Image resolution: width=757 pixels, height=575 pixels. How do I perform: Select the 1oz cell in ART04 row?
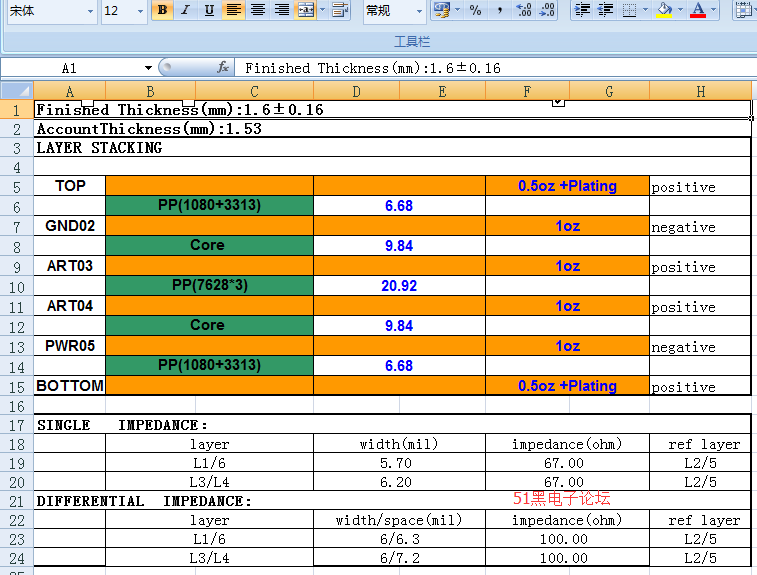pyautogui.click(x=567, y=306)
